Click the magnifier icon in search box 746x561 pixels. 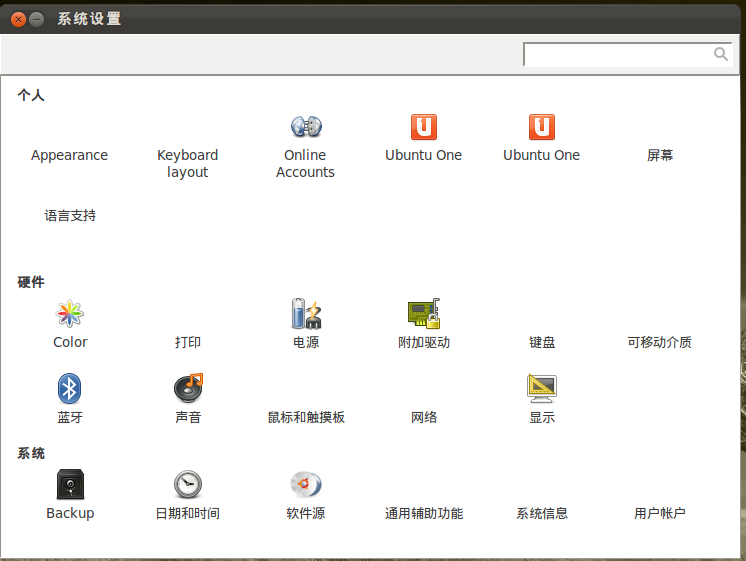coord(721,54)
